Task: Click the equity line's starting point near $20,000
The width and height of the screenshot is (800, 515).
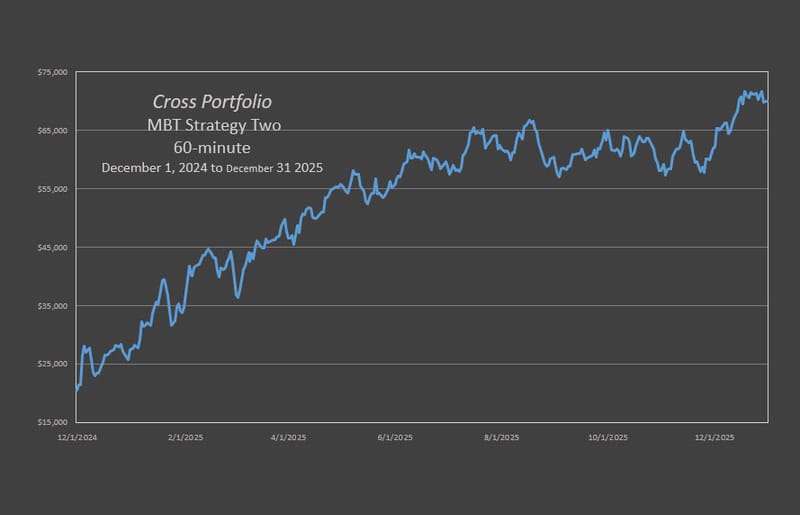Action: point(77,390)
